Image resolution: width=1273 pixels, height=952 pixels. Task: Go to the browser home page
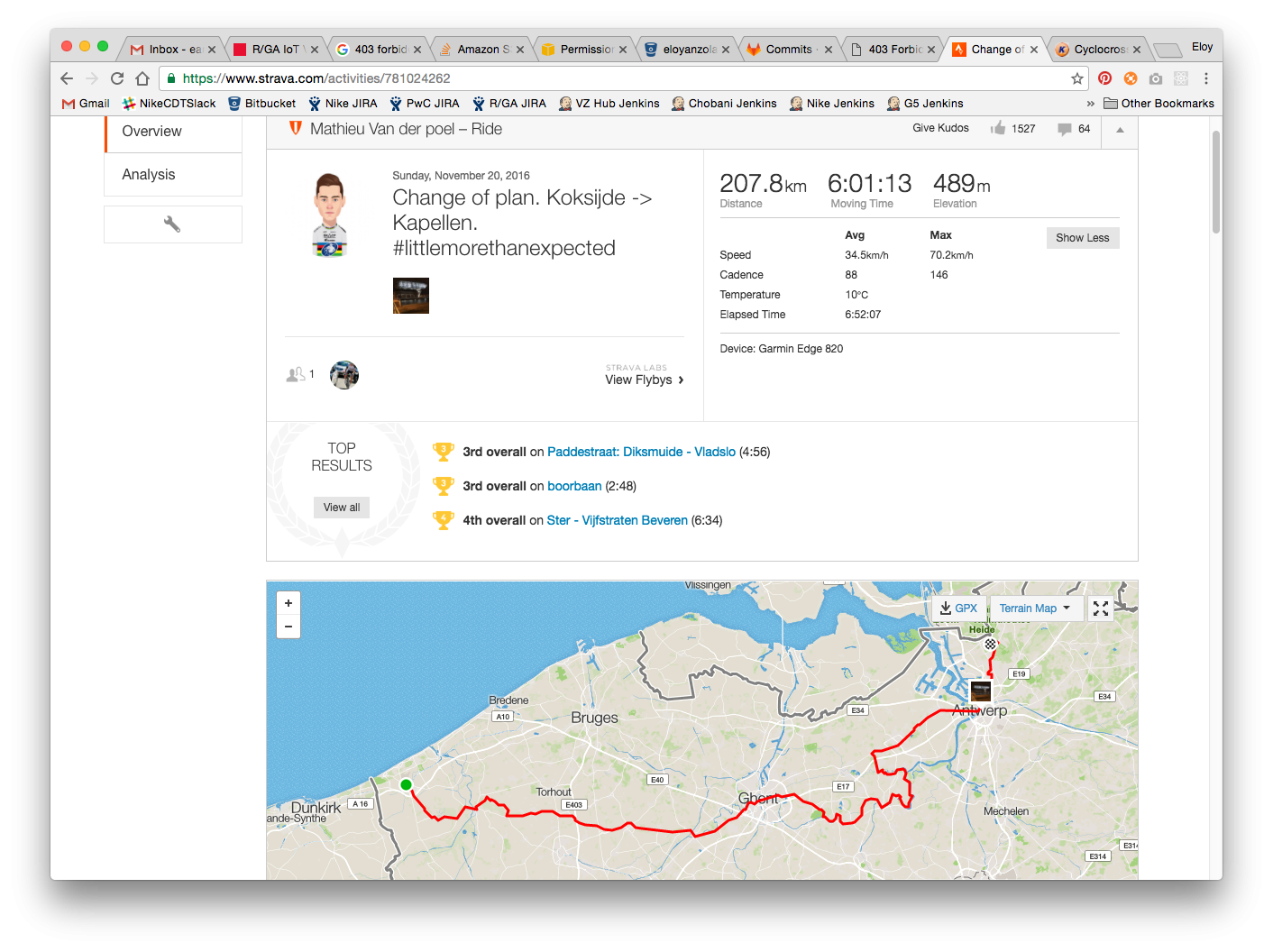click(x=142, y=78)
